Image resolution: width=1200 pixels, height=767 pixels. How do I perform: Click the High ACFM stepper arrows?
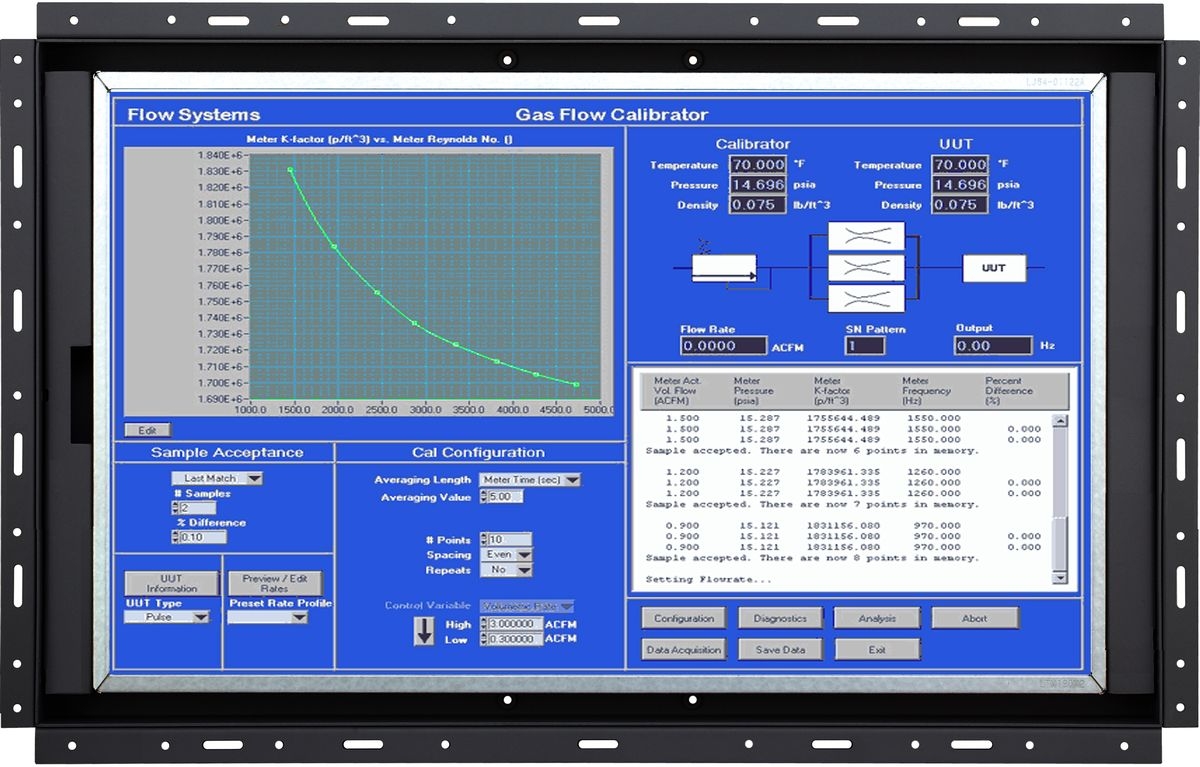485,624
